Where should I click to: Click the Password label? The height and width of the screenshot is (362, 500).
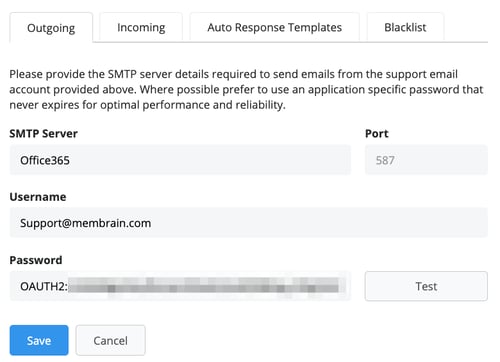(x=36, y=260)
